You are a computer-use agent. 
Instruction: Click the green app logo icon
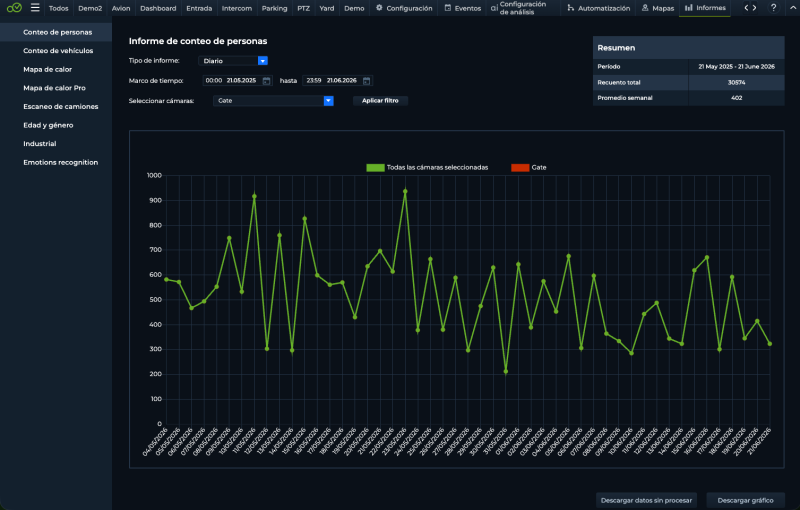(14, 8)
